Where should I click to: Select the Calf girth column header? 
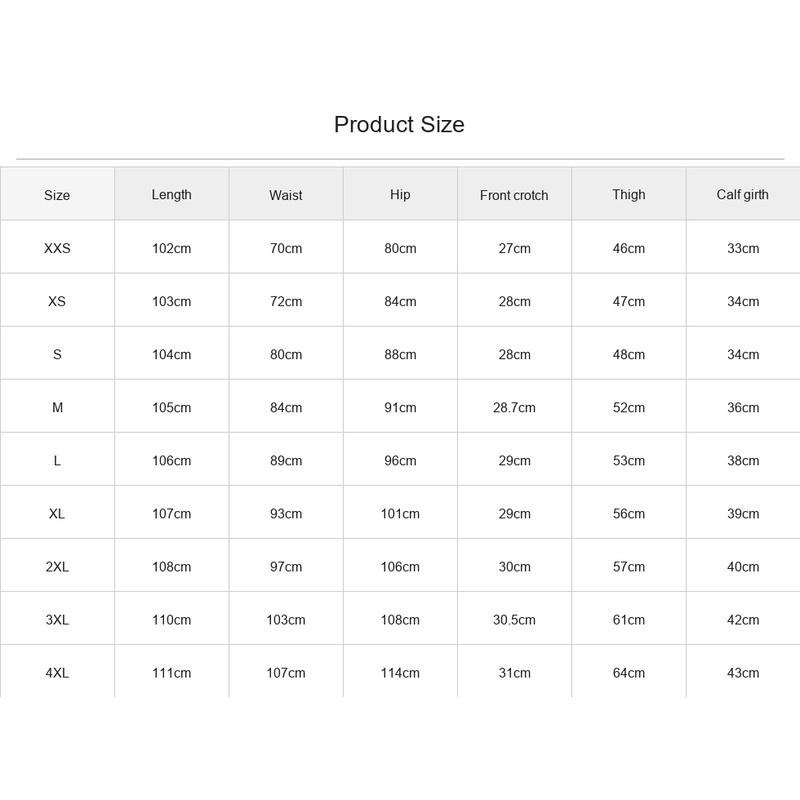(743, 194)
